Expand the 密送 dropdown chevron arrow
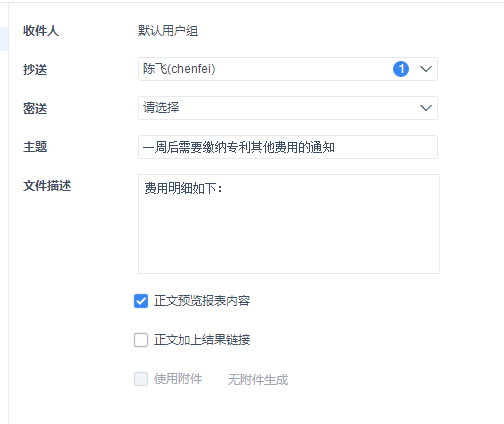504x424 pixels. [x=426, y=108]
